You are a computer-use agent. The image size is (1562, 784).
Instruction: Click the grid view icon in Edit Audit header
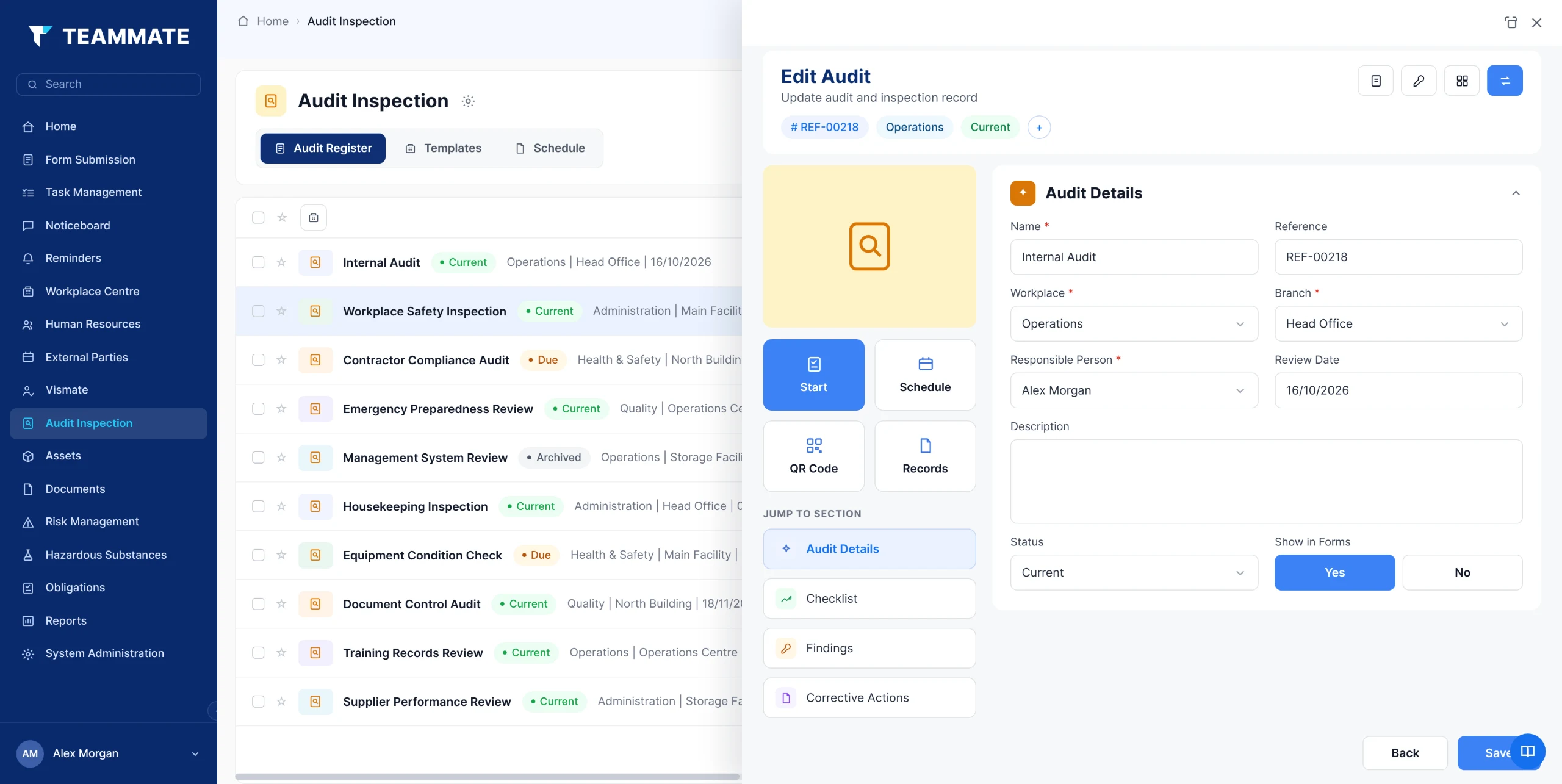coord(1462,81)
